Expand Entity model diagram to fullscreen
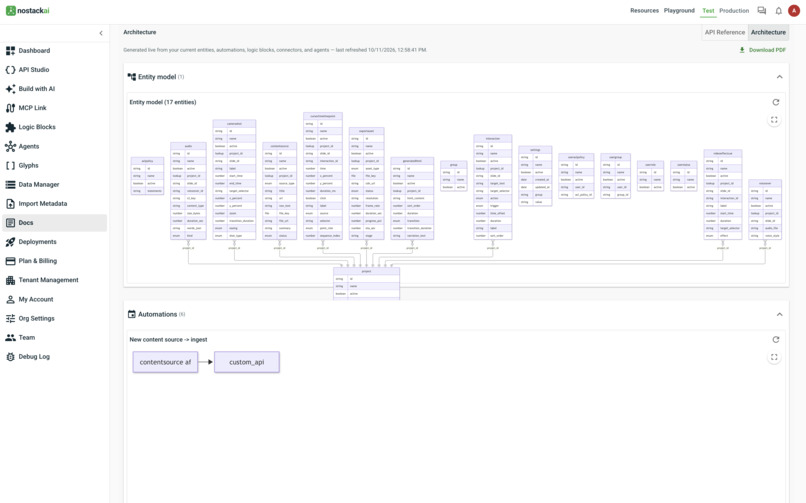 774,120
